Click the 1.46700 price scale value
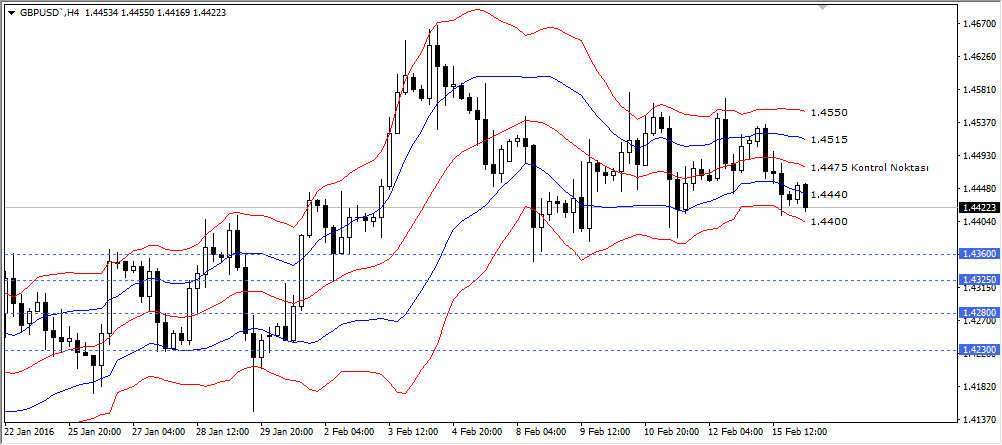Image resolution: width=1002 pixels, height=445 pixels. pyautogui.click(x=979, y=24)
